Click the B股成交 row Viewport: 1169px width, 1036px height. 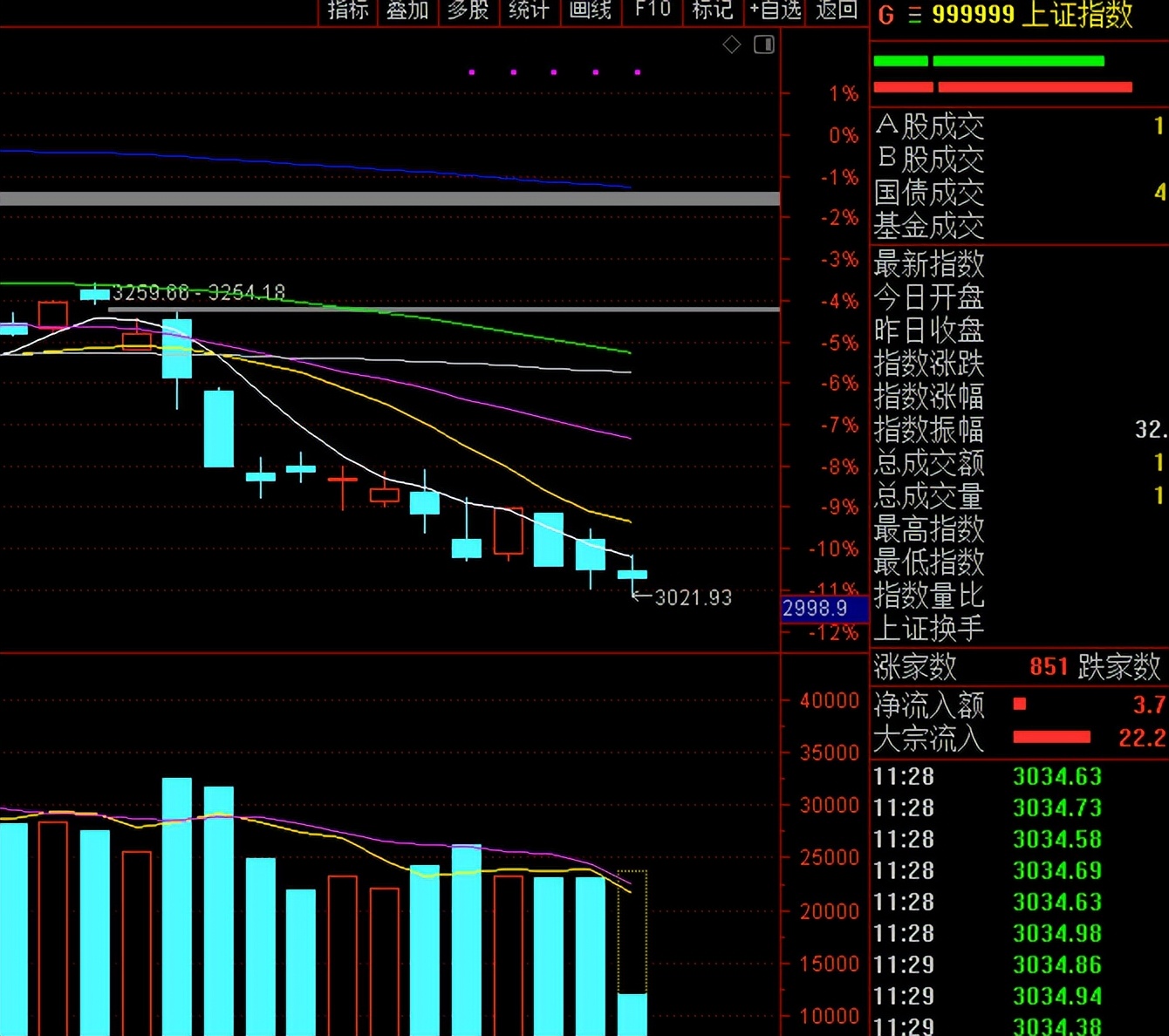coord(1020,160)
